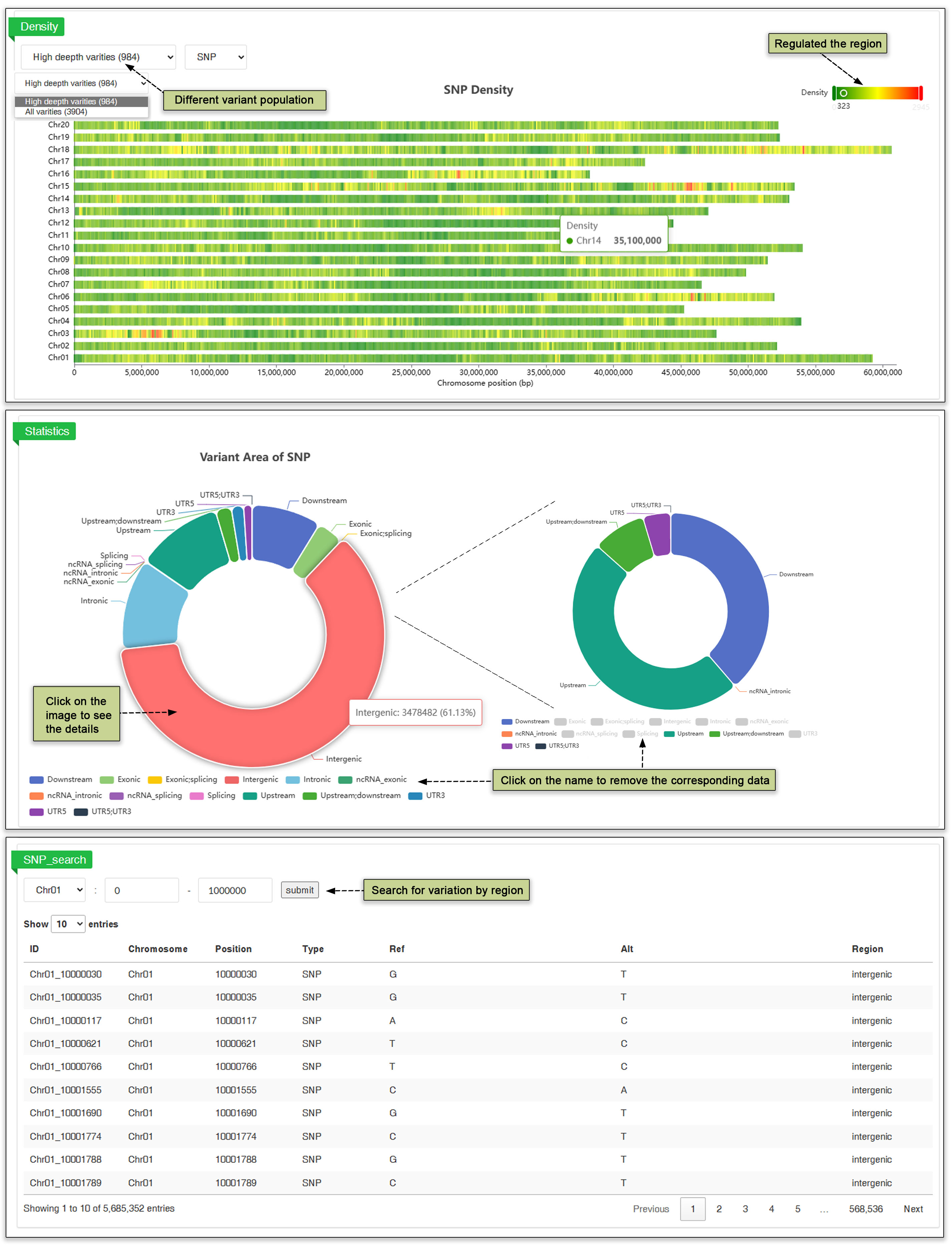Click the submit button

click(x=299, y=890)
